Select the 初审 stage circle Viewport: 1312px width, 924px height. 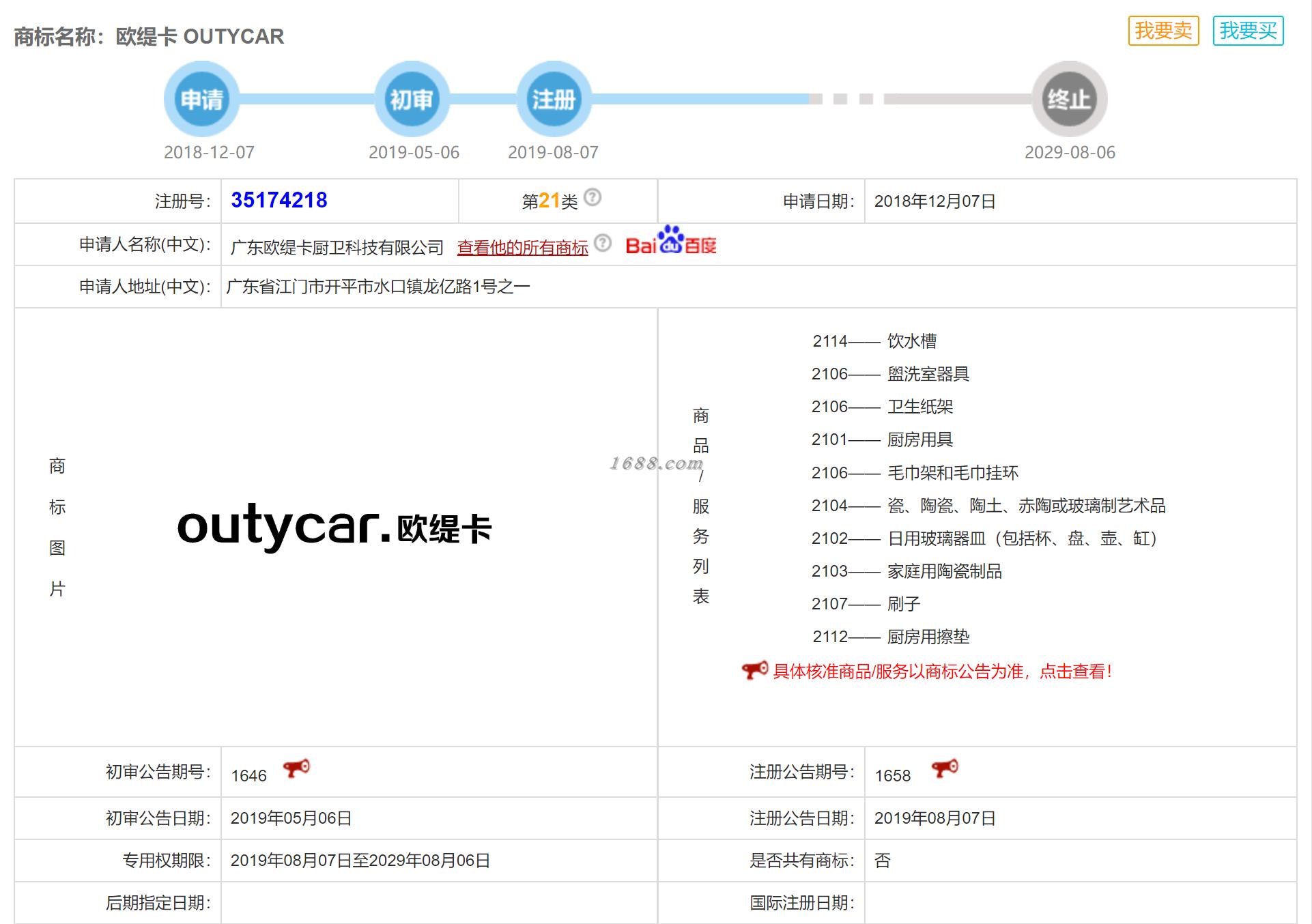[x=412, y=99]
